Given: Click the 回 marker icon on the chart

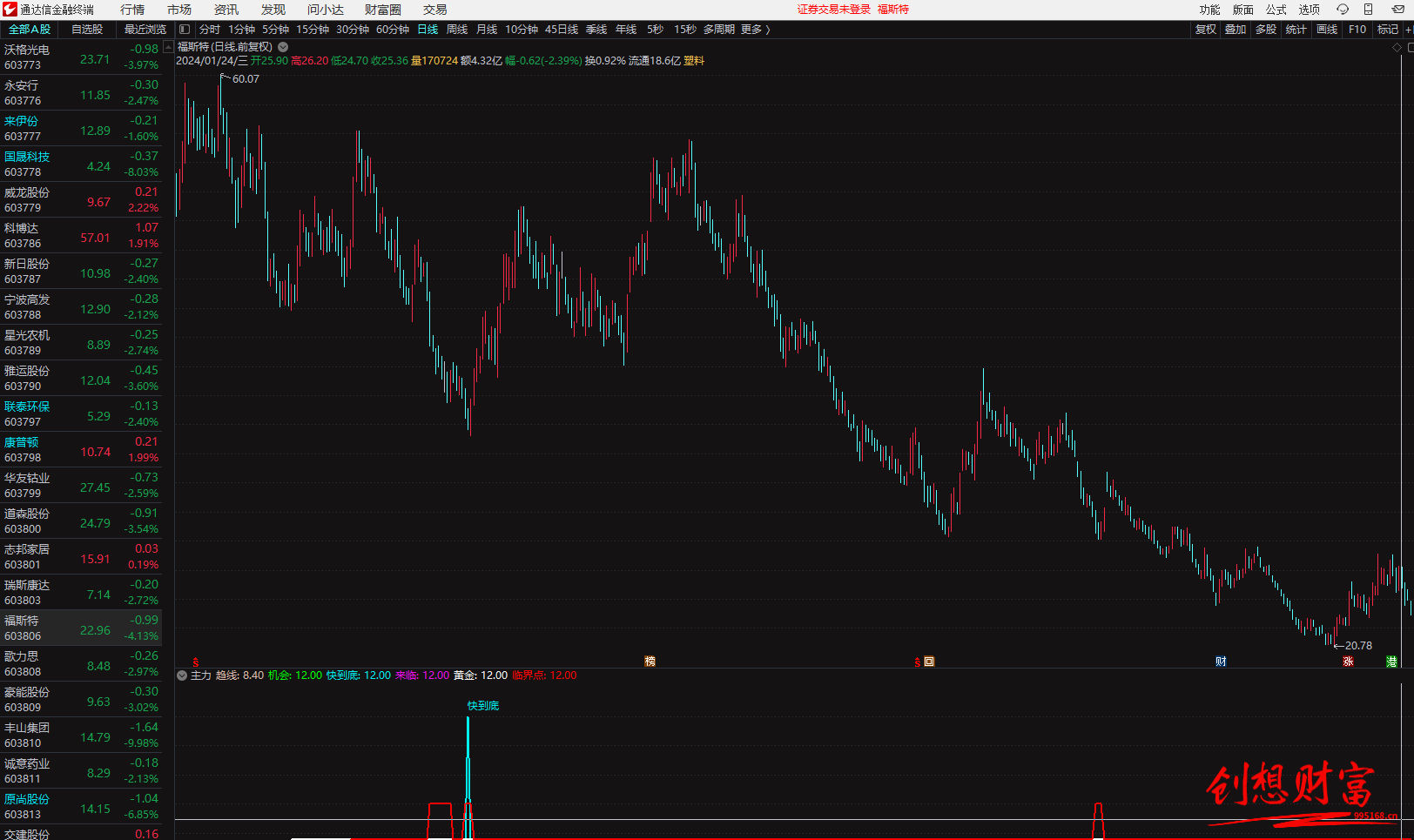Looking at the screenshot, I should (x=929, y=662).
